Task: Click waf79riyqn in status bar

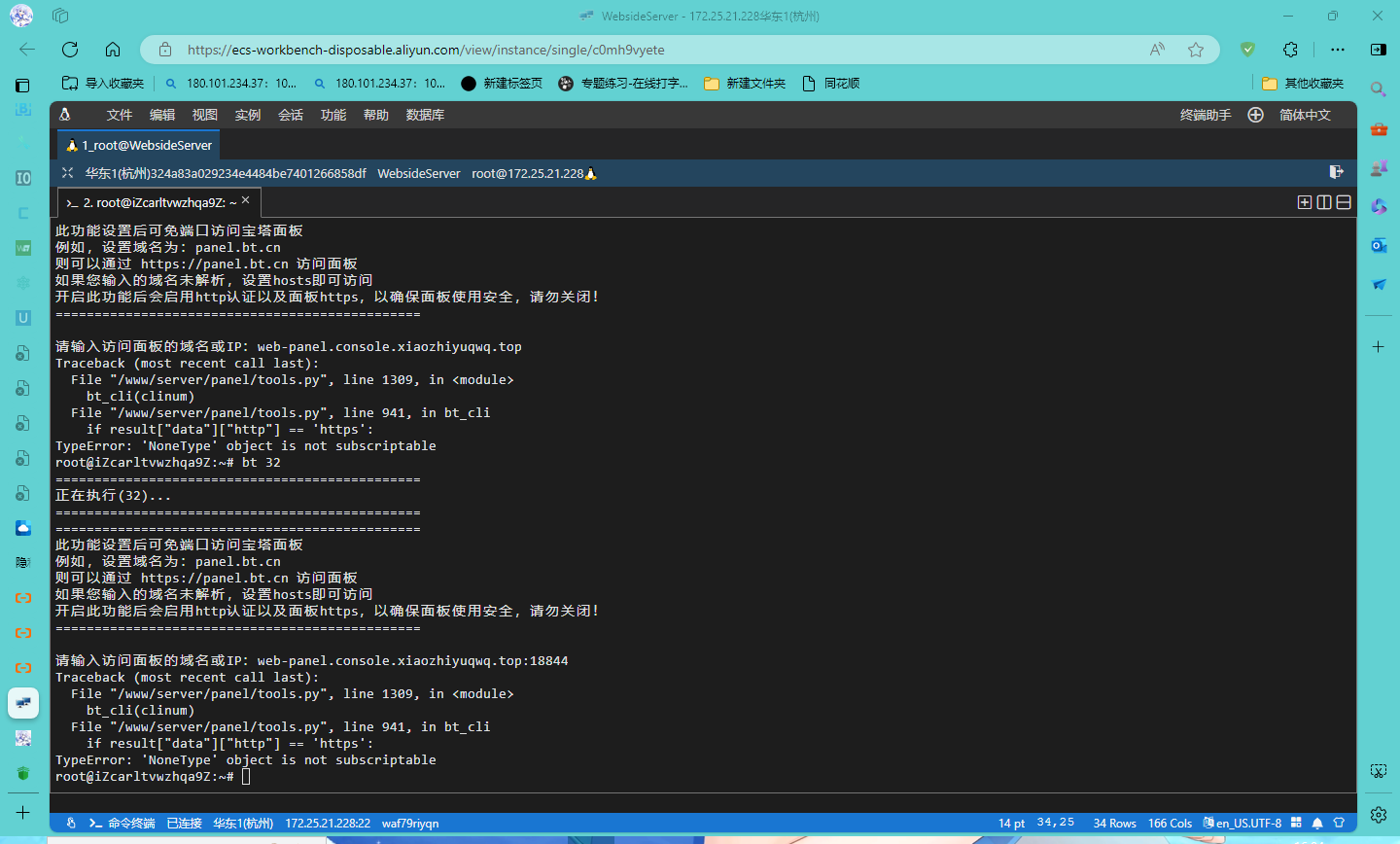Action: (410, 824)
